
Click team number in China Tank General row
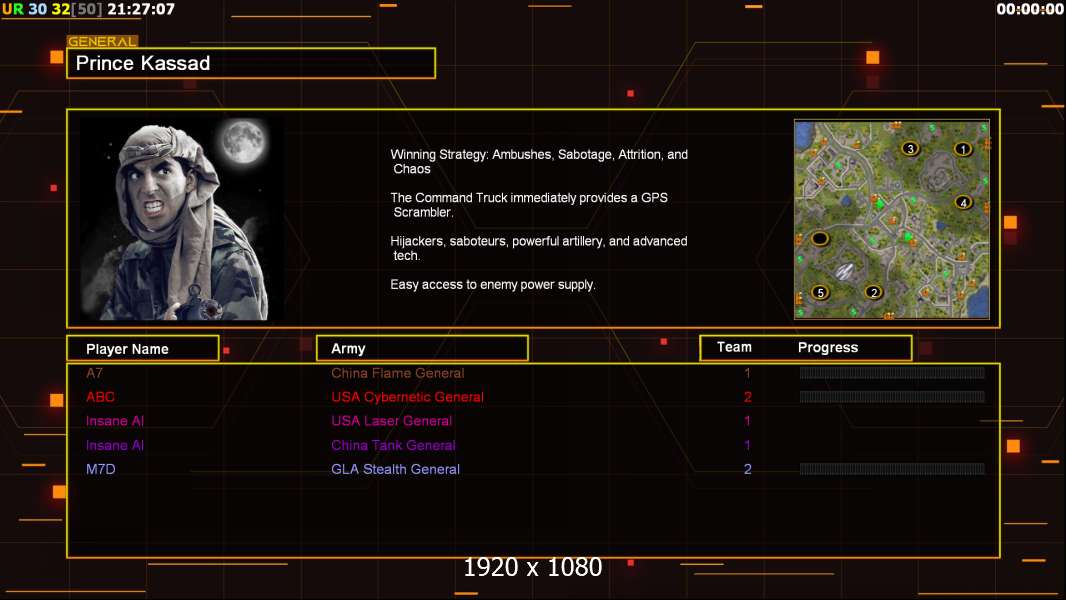coord(747,445)
